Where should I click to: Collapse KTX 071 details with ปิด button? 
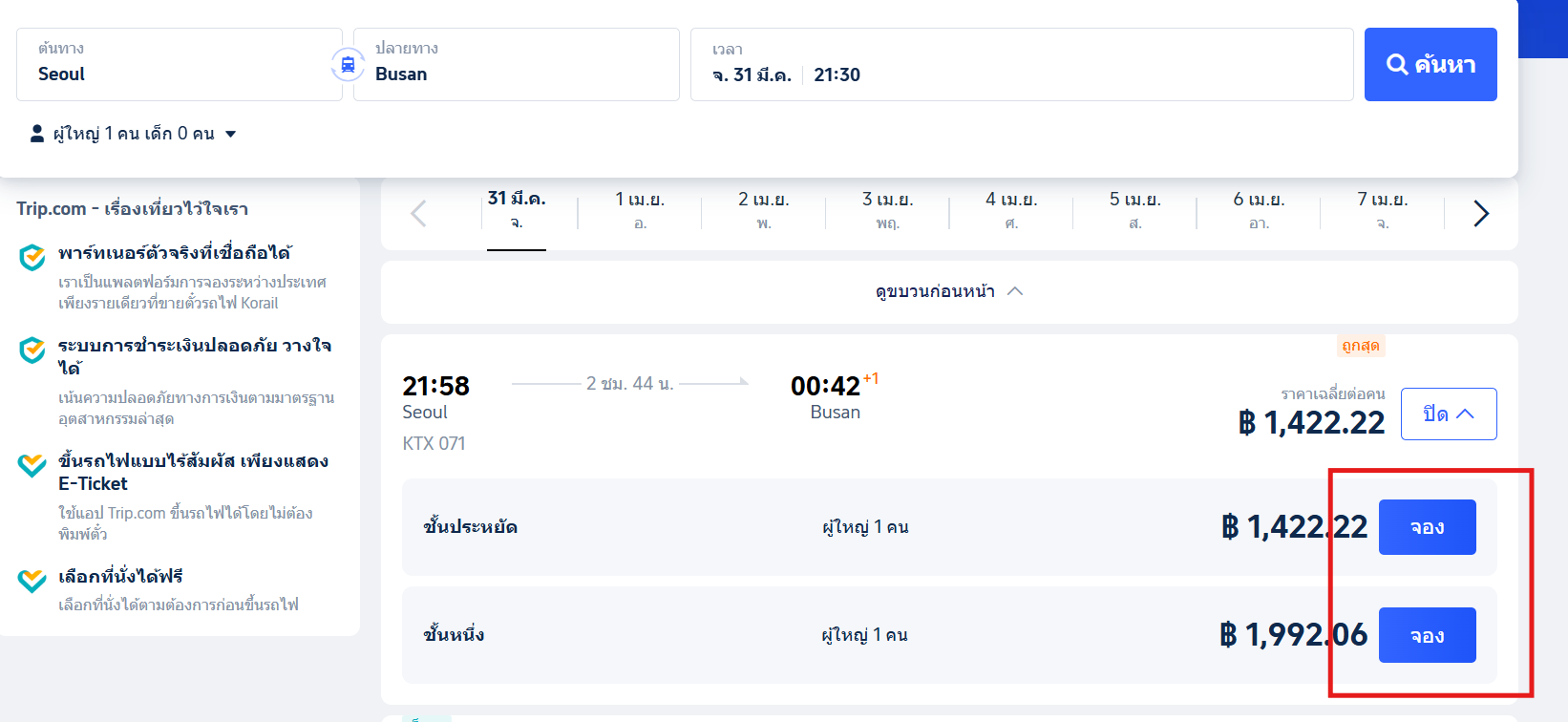pyautogui.click(x=1448, y=414)
